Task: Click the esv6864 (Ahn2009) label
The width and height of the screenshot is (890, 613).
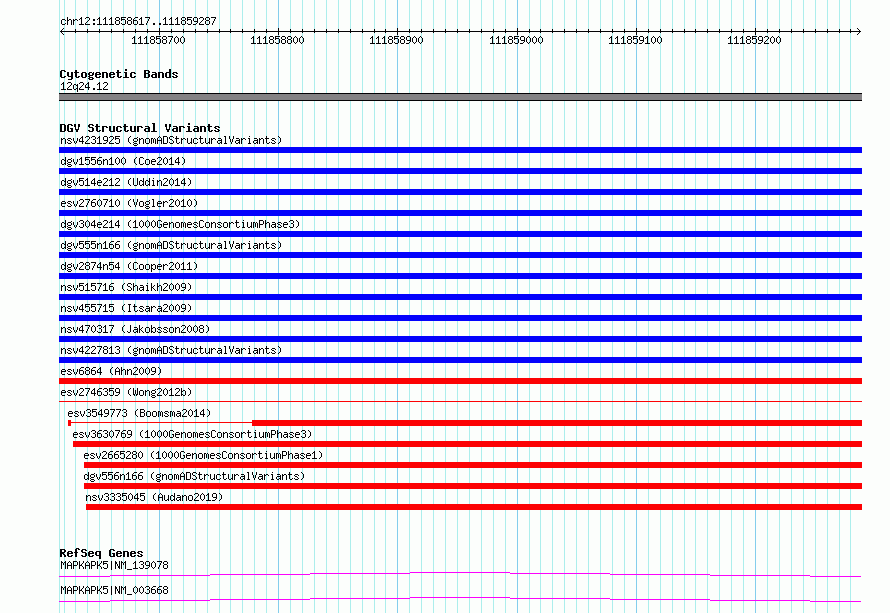Action: [111, 371]
